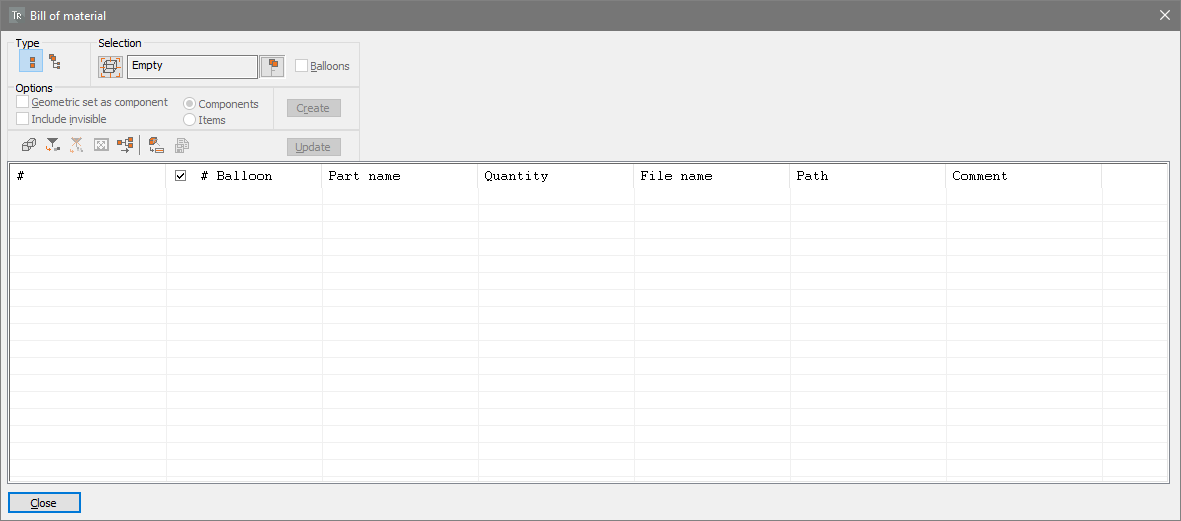
Task: Click the Empty selection field
Action: pyautogui.click(x=193, y=66)
